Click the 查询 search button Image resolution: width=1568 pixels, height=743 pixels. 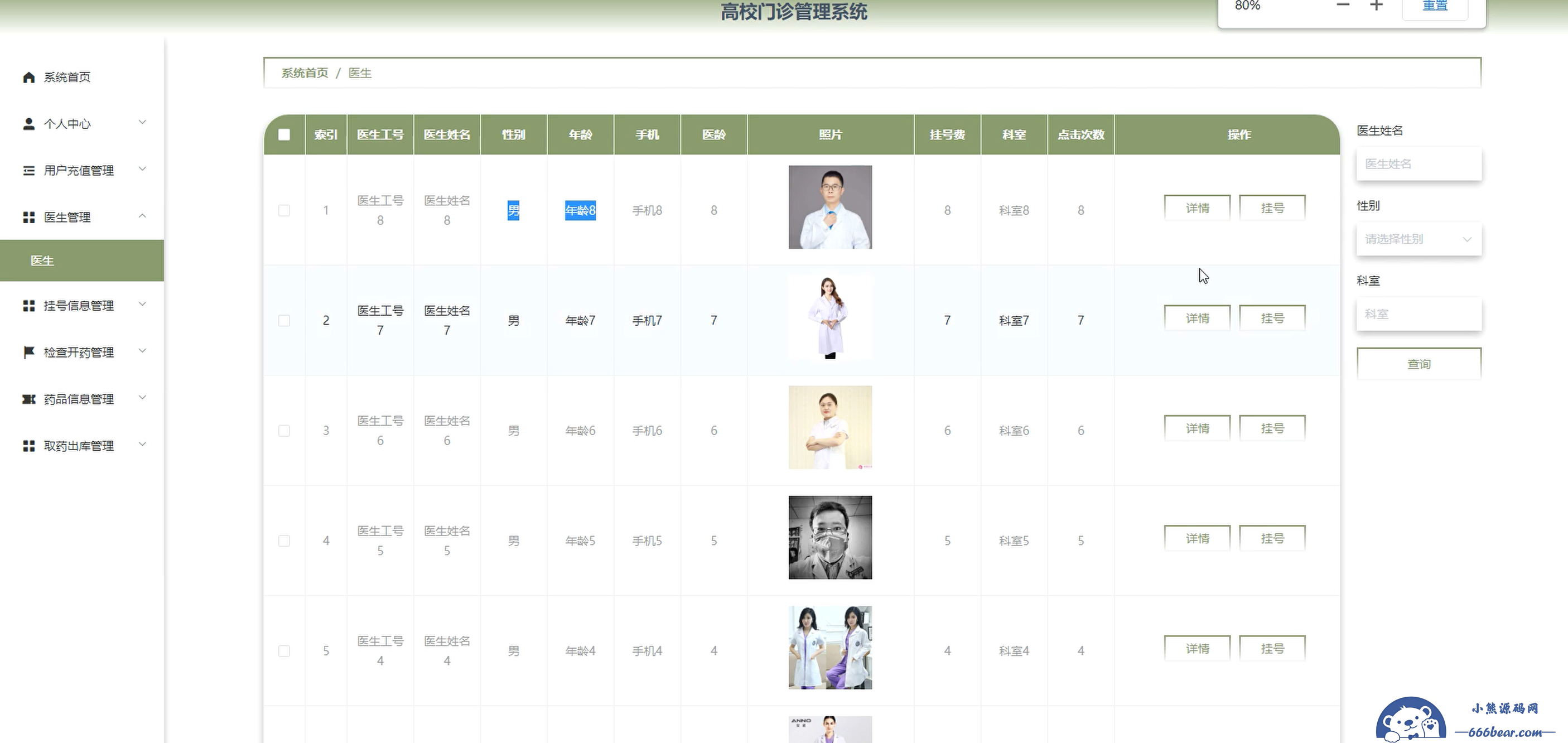pos(1419,364)
